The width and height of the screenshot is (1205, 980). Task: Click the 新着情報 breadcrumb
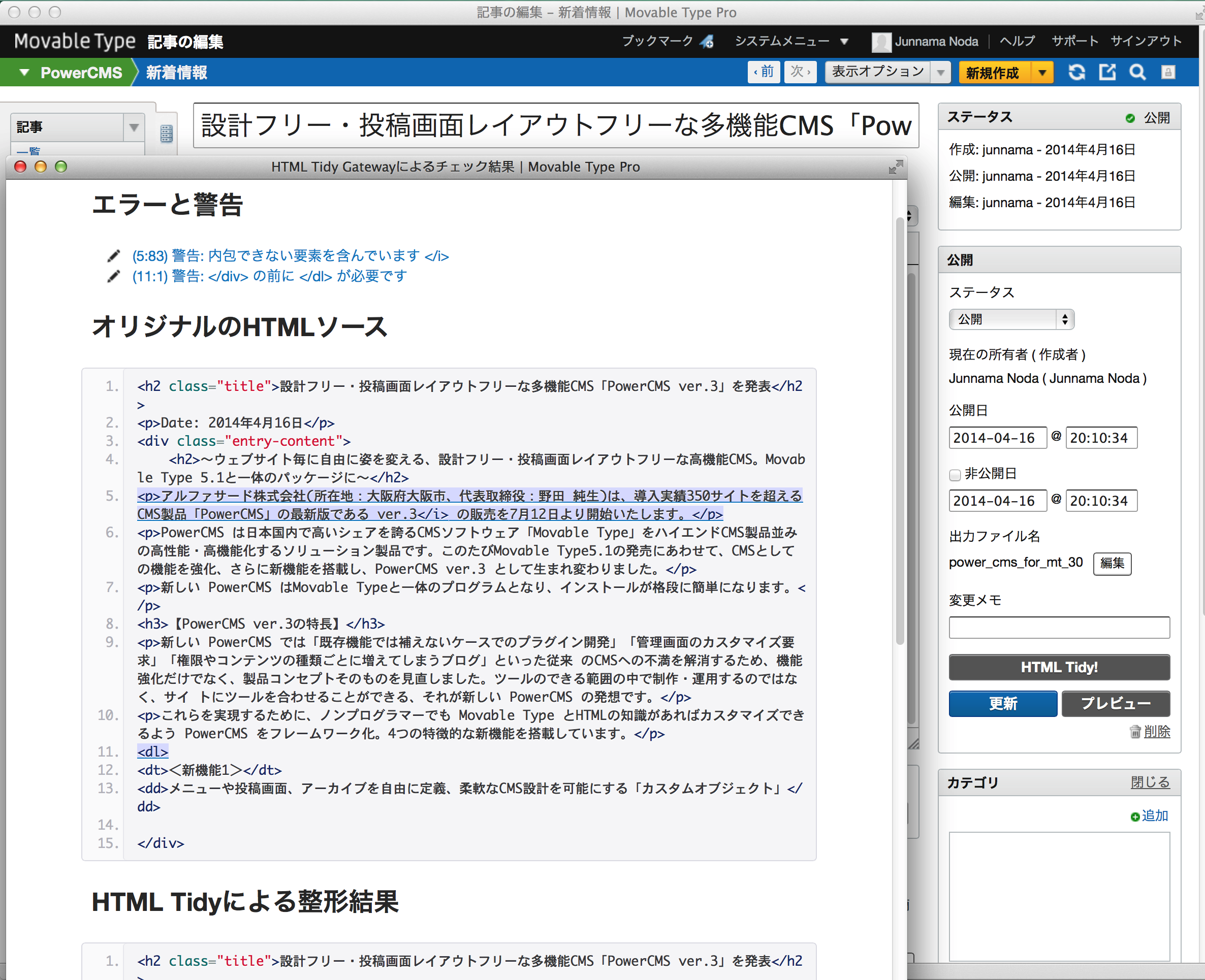click(x=177, y=73)
